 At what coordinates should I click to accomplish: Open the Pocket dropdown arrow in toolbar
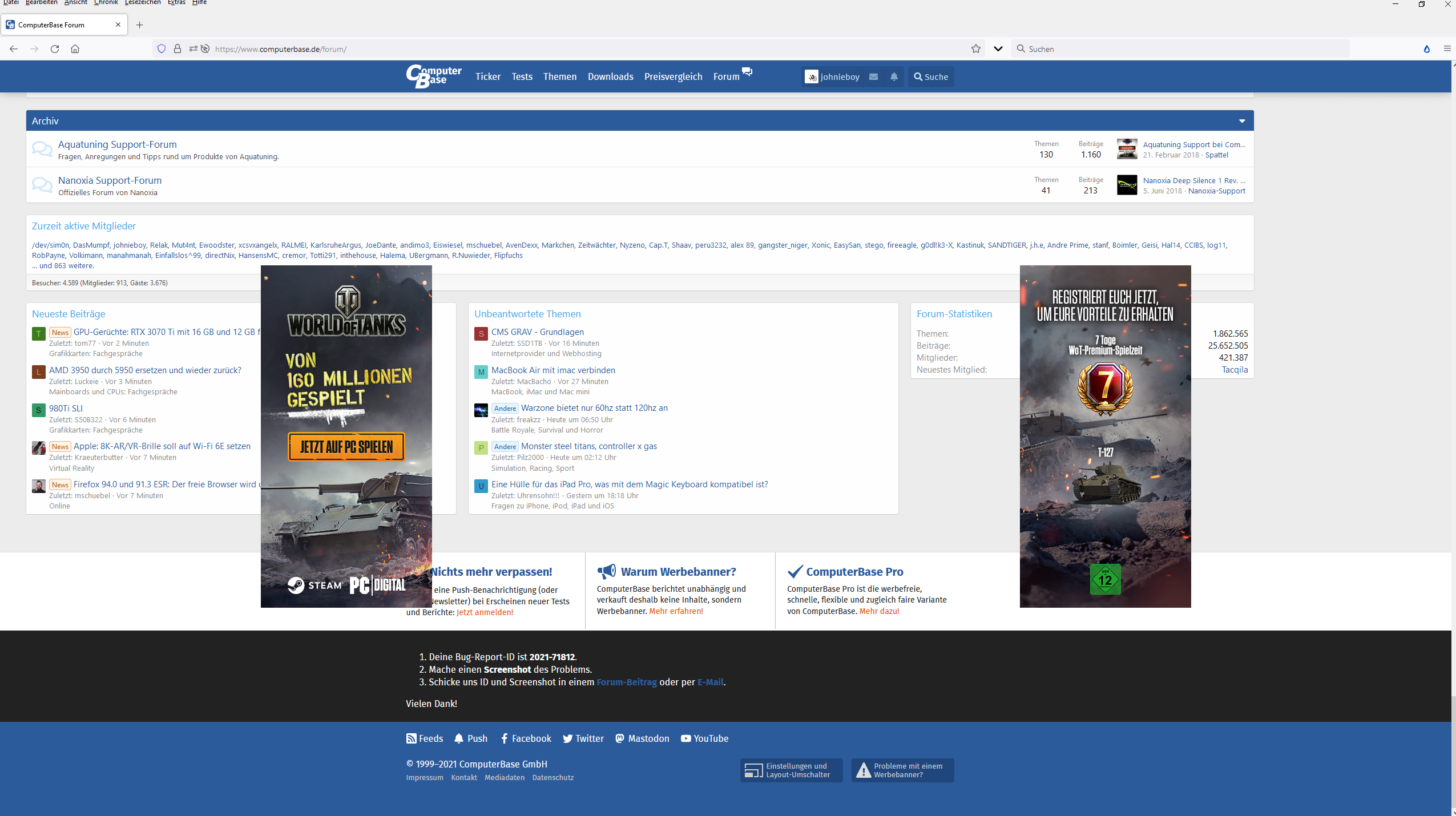point(998,49)
